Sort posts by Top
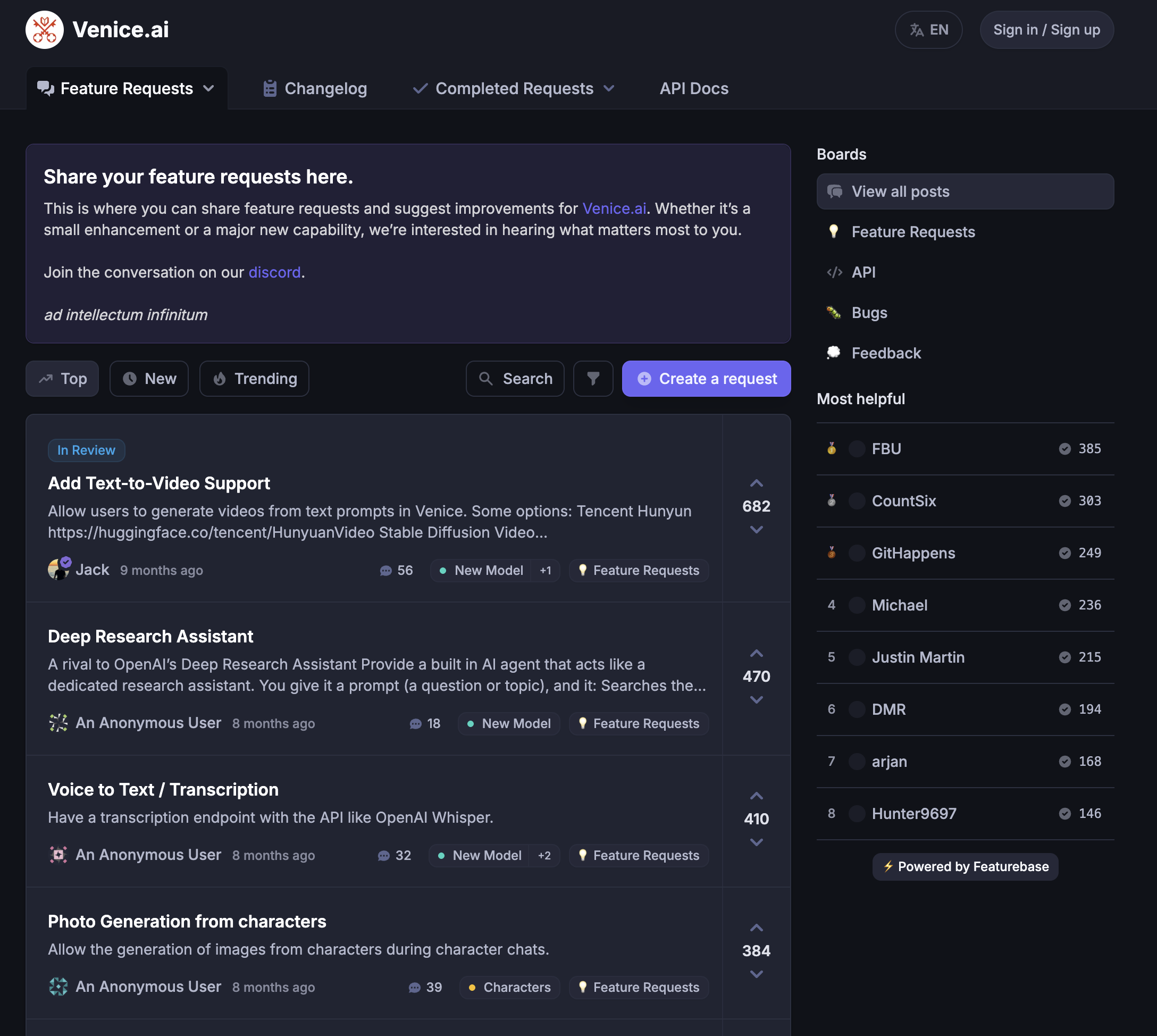The image size is (1157, 1036). click(x=63, y=379)
